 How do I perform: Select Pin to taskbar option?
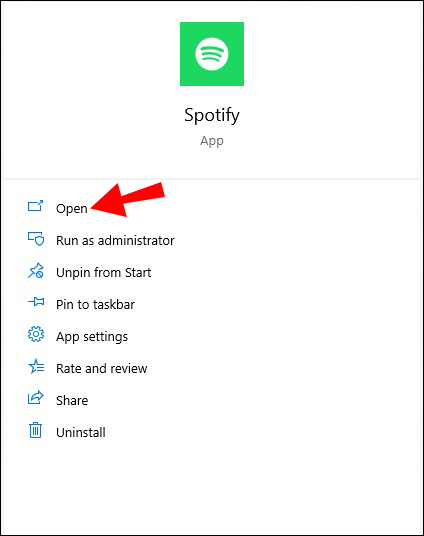95,305
